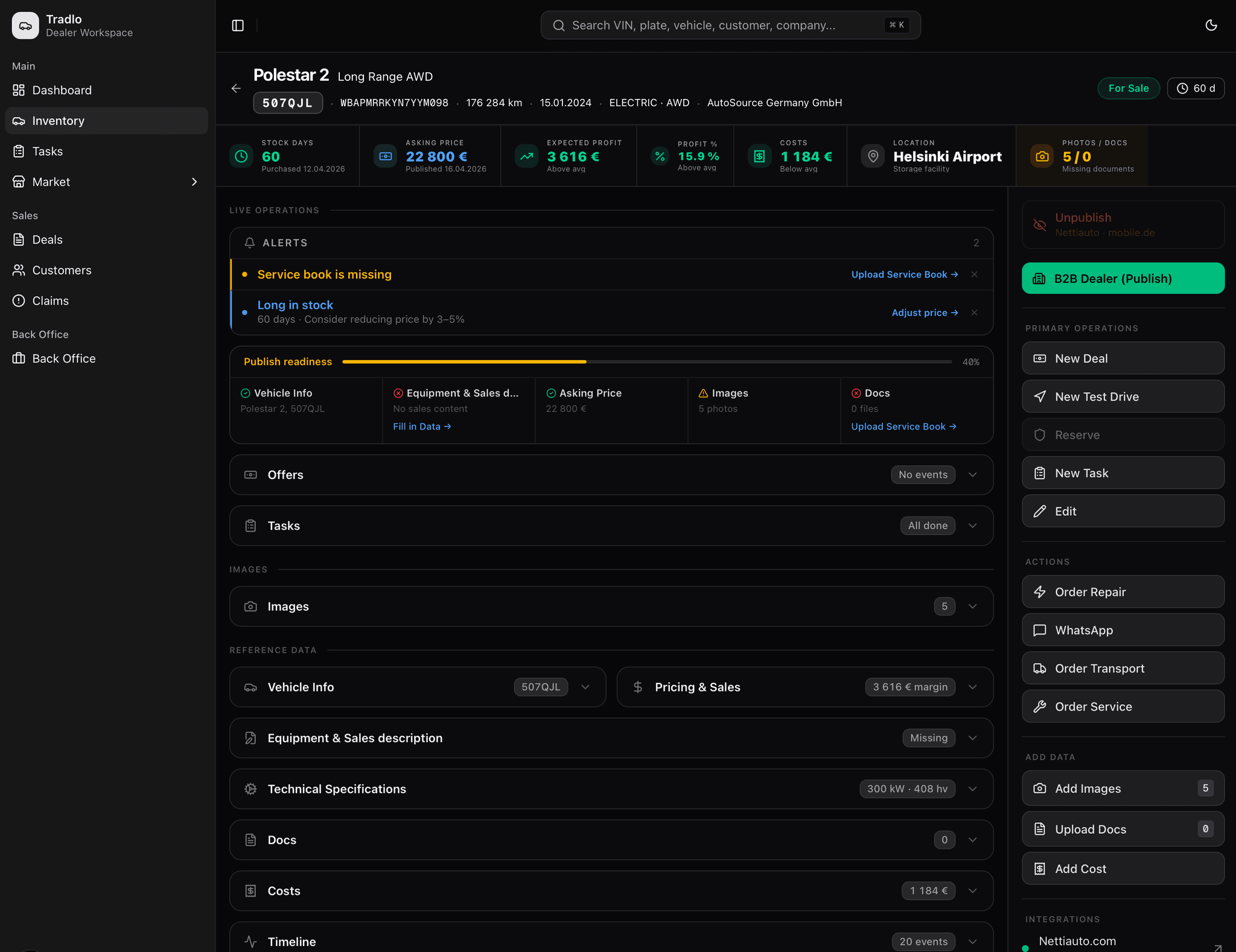
Task: Expand the Docs section chevron
Action: (x=973, y=840)
